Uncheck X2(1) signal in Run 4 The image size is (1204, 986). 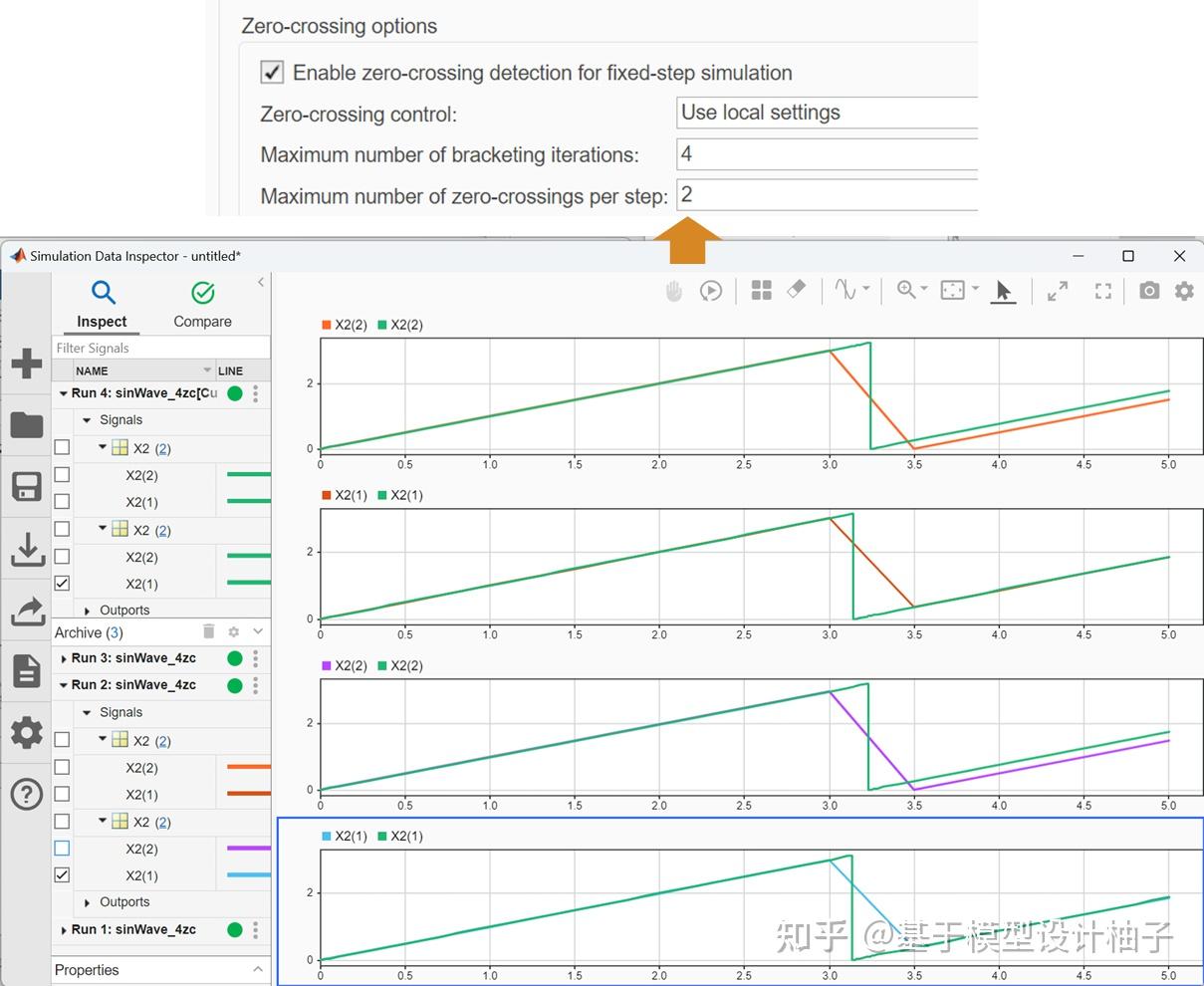pyautogui.click(x=62, y=584)
